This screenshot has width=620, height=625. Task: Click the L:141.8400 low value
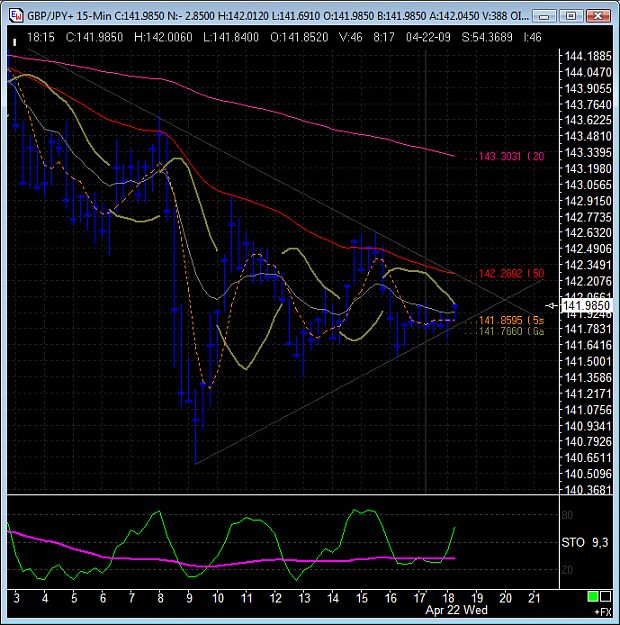click(231, 37)
